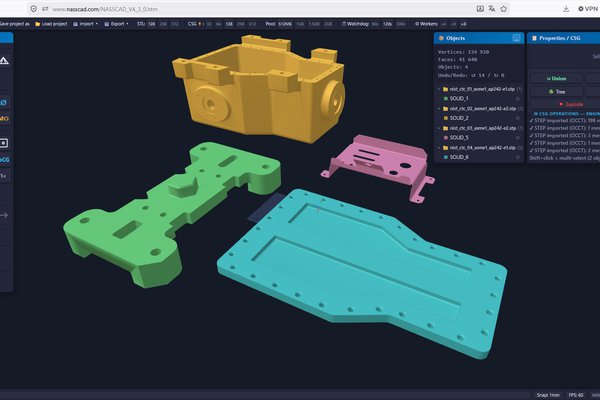This screenshot has height=400, width=600.
Task: Collapse nist_ctc_03_asme1_ap242-e2.stp folder
Action: pos(439,128)
